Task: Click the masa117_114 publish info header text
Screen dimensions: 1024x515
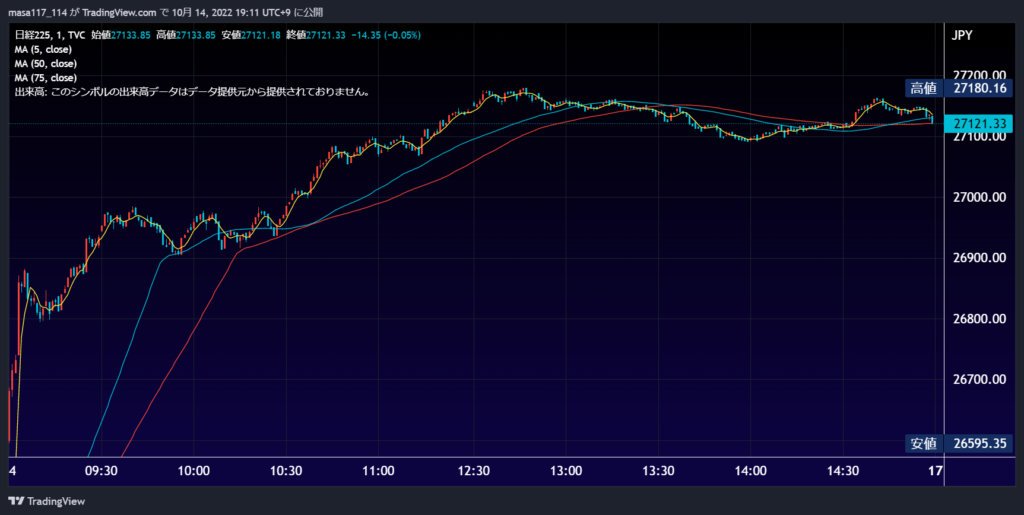Action: click(165, 12)
